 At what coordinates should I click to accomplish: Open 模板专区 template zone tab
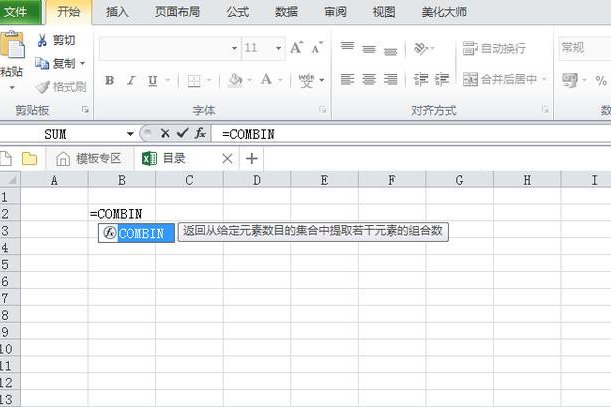(x=89, y=159)
